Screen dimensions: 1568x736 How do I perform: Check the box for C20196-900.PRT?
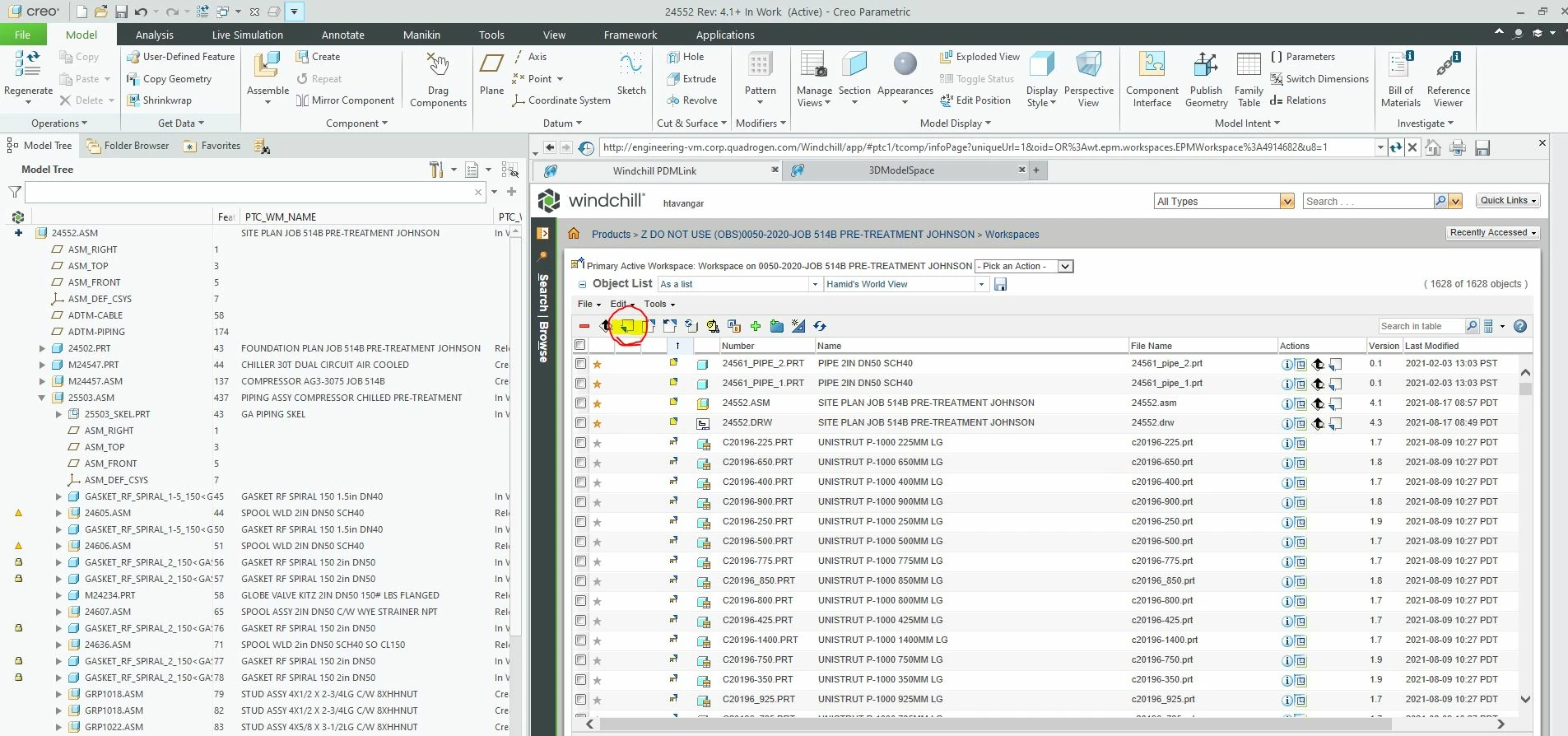[580, 501]
